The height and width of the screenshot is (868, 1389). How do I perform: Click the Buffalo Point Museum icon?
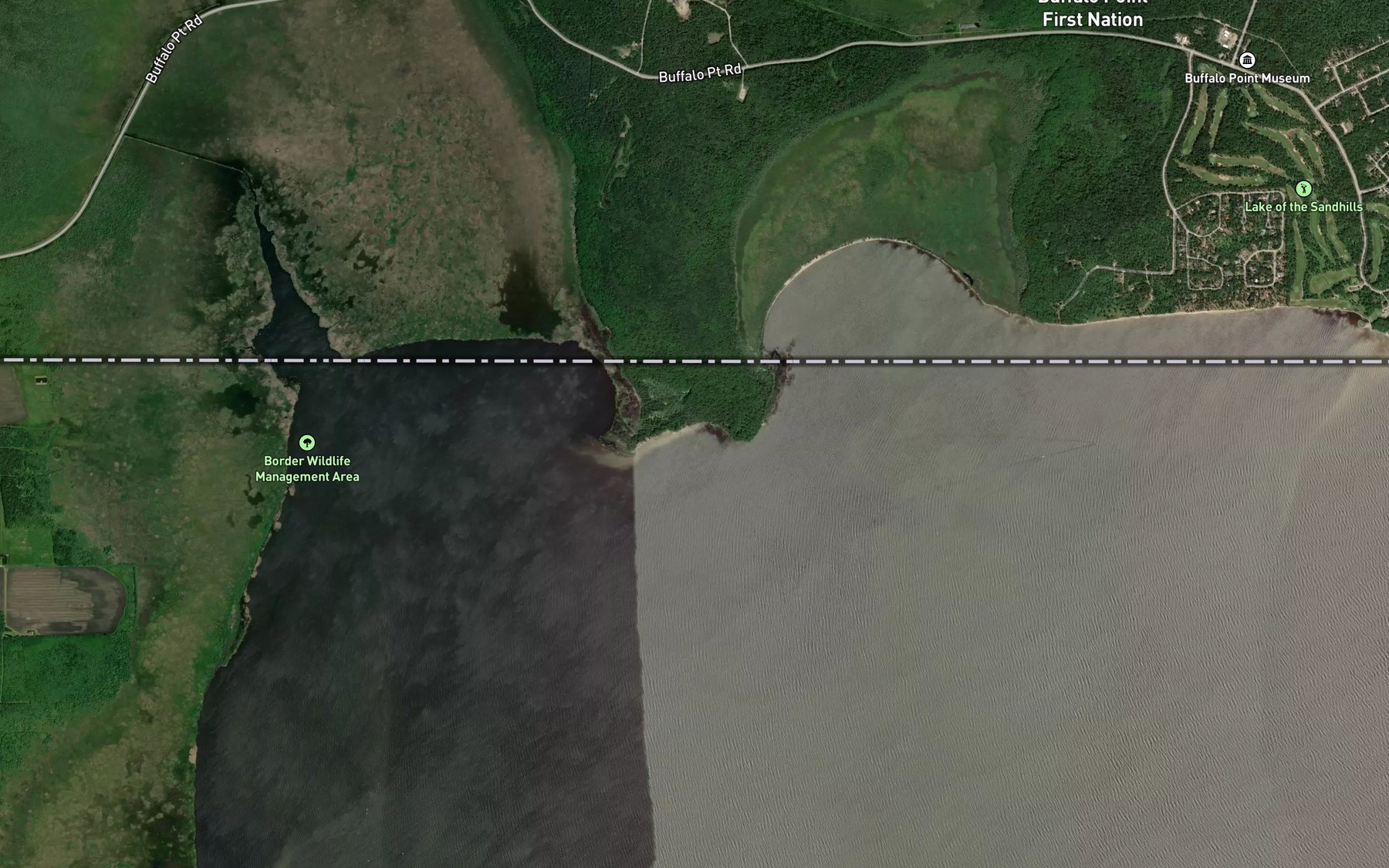click(1247, 60)
